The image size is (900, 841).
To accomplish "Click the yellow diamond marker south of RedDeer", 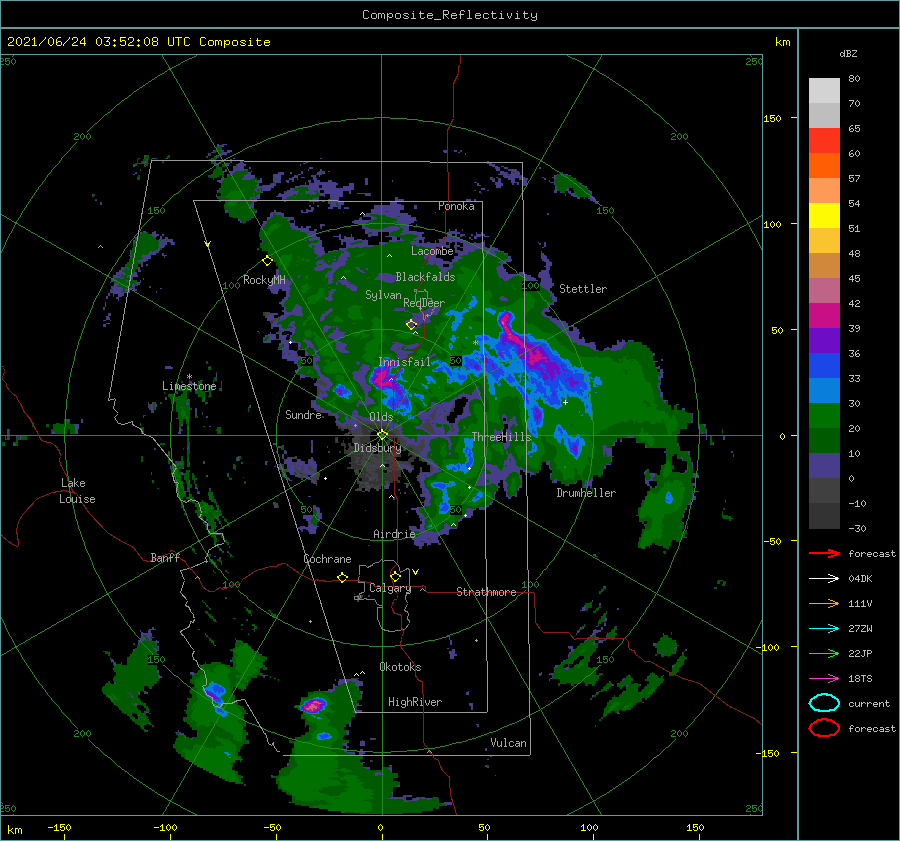I will pos(412,325).
